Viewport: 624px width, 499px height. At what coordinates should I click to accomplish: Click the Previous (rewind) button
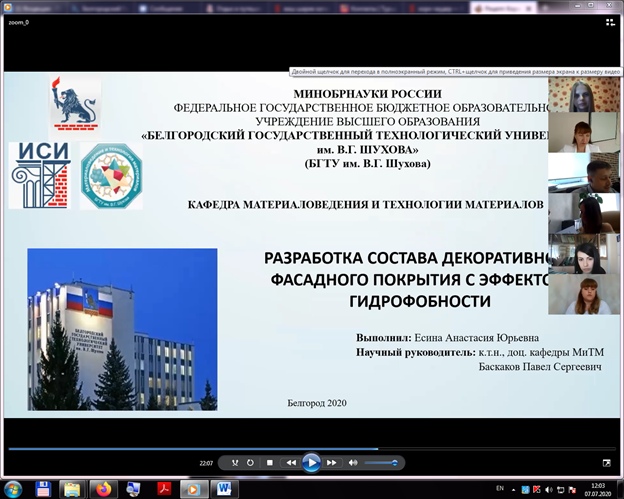tap(291, 463)
